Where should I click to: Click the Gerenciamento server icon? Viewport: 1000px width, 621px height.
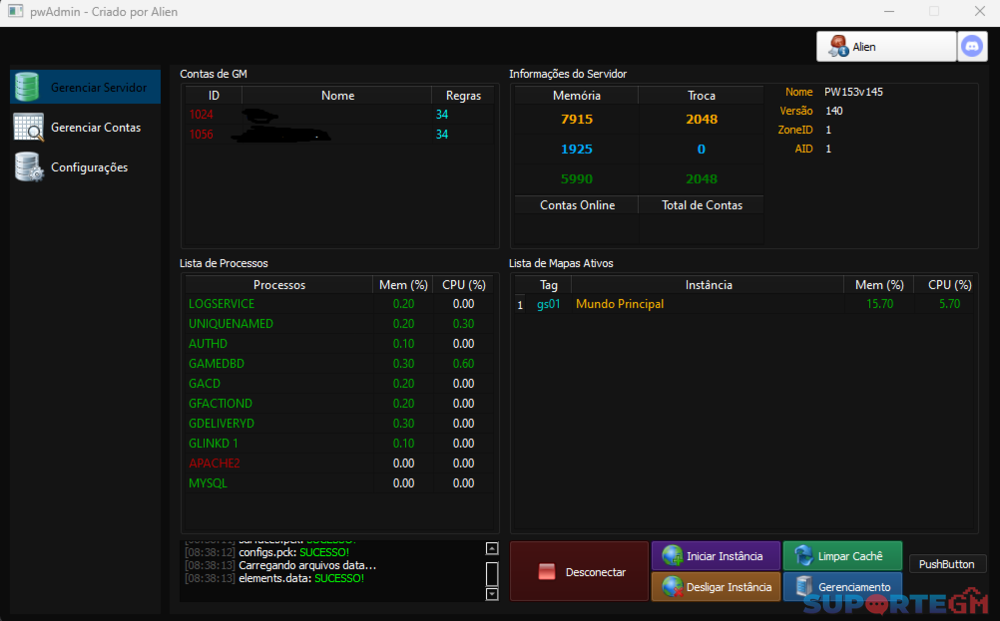pos(803,587)
